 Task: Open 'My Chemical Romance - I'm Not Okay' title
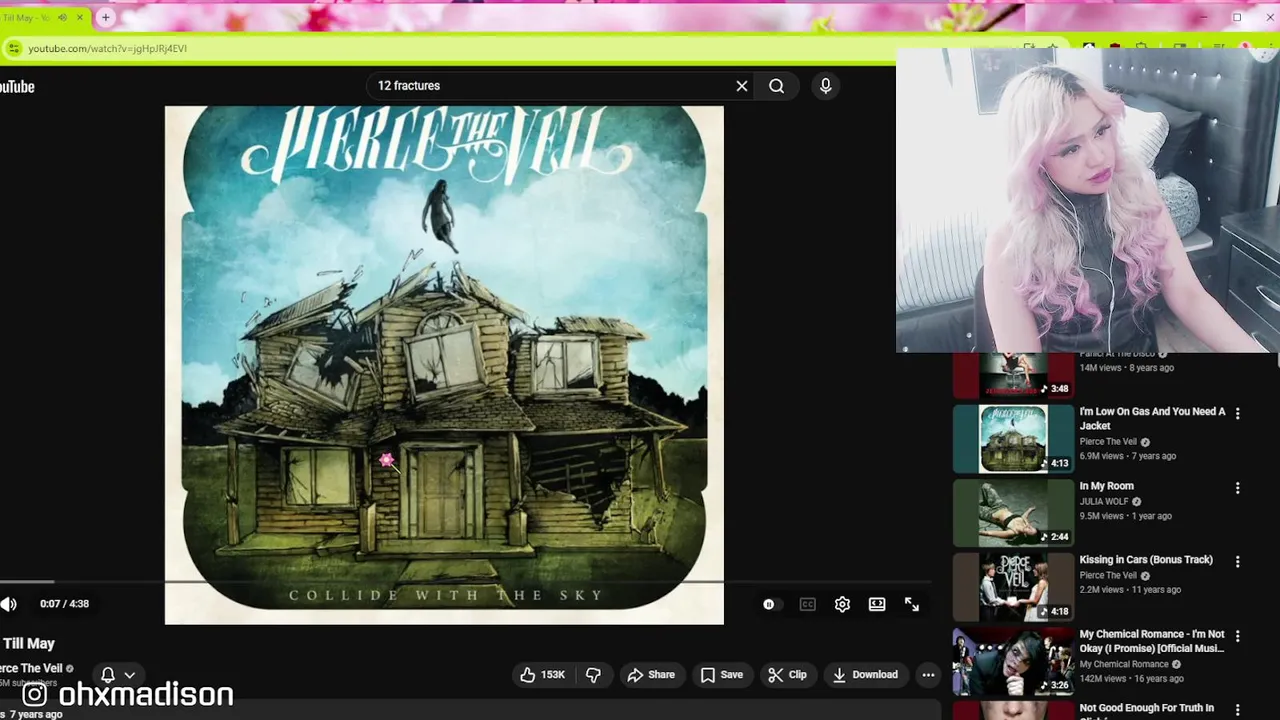1152,641
